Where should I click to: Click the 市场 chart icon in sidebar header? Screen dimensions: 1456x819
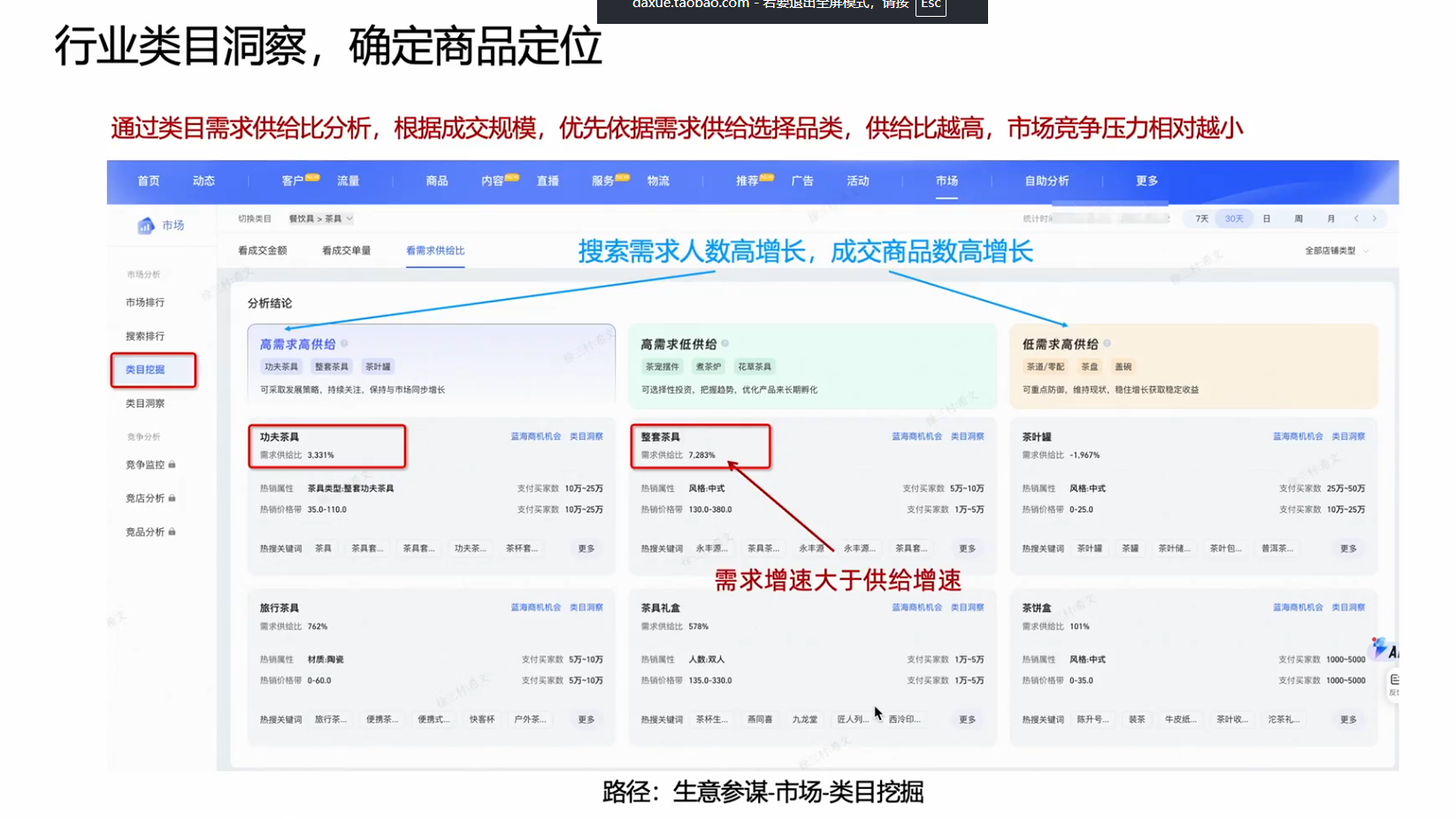click(x=145, y=226)
